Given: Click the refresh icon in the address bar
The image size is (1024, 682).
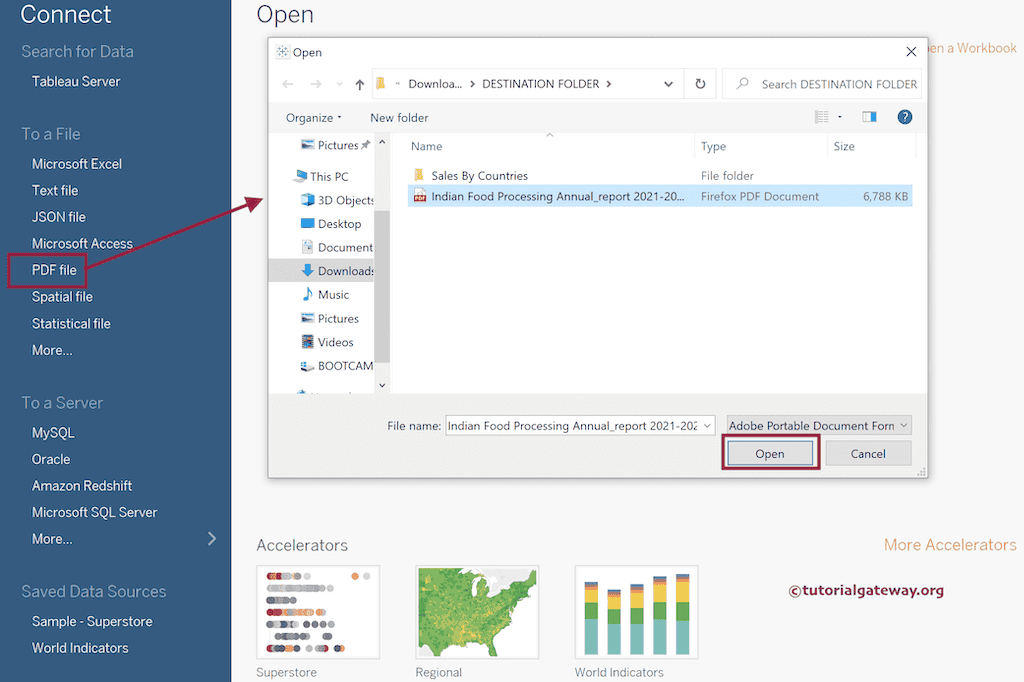Looking at the screenshot, I should click(x=698, y=83).
